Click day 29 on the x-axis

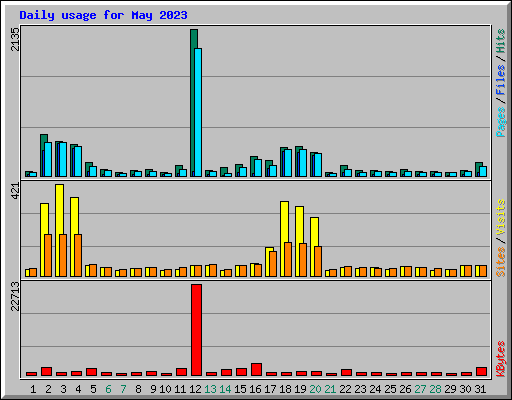pos(450,389)
